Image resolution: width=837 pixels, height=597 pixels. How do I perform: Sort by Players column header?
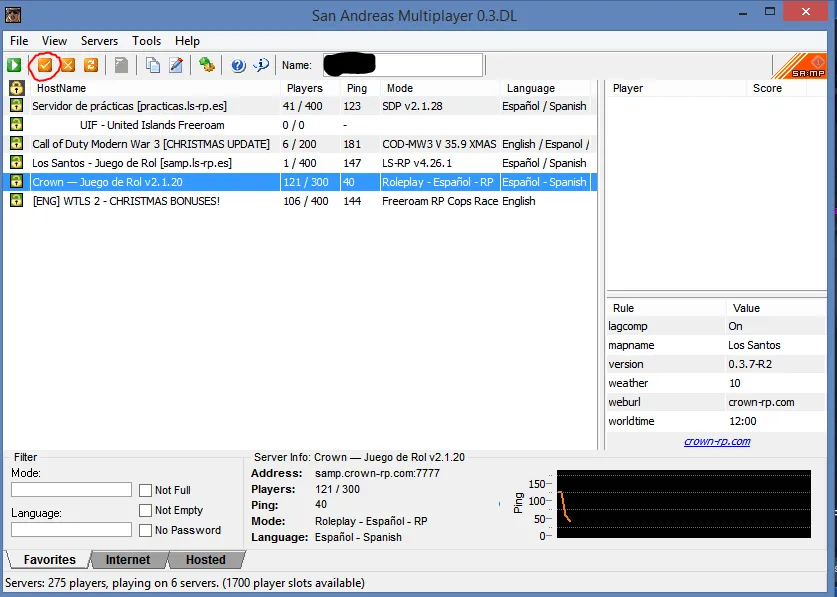click(310, 88)
